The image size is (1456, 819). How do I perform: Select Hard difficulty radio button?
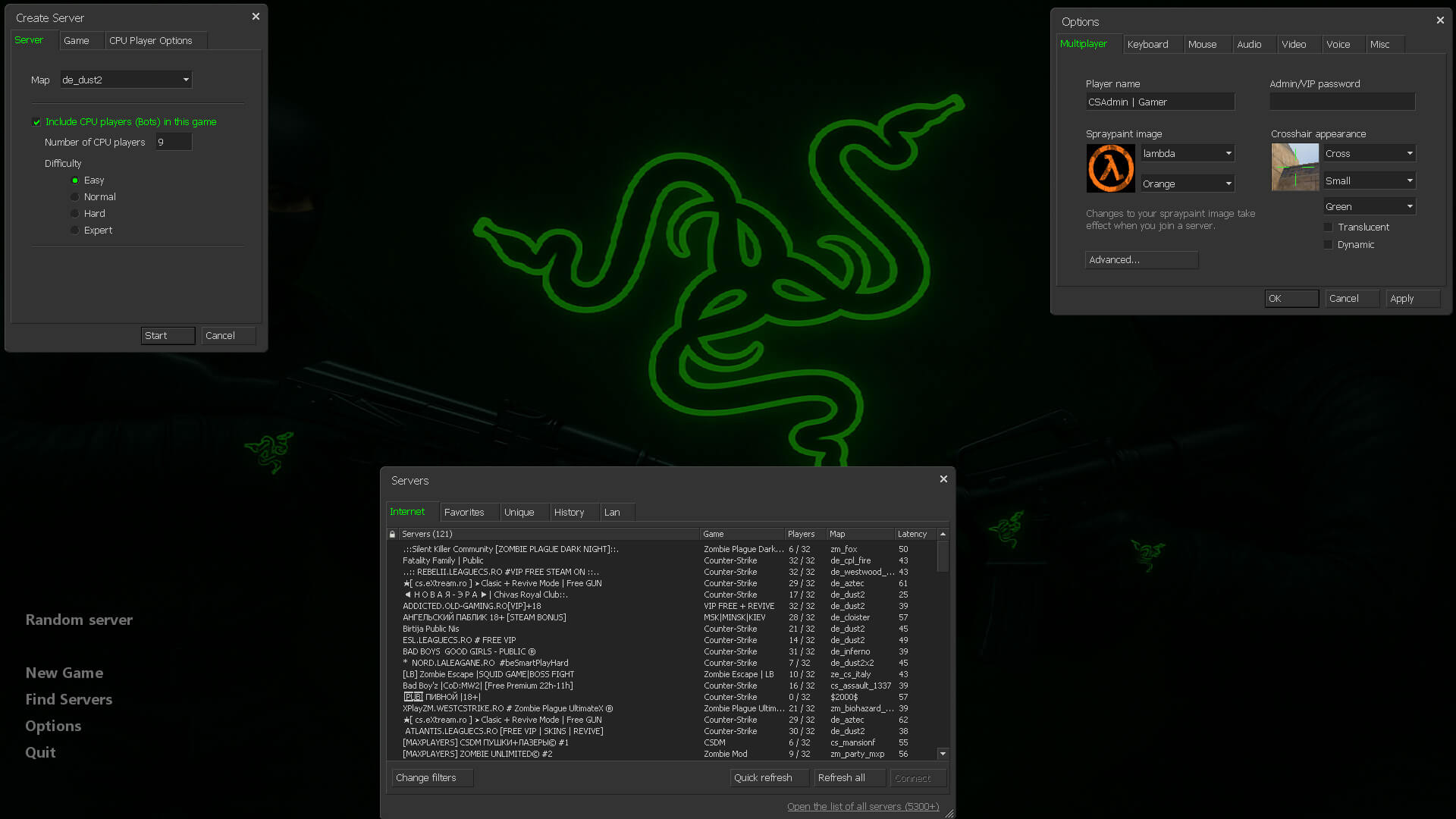[x=74, y=214]
